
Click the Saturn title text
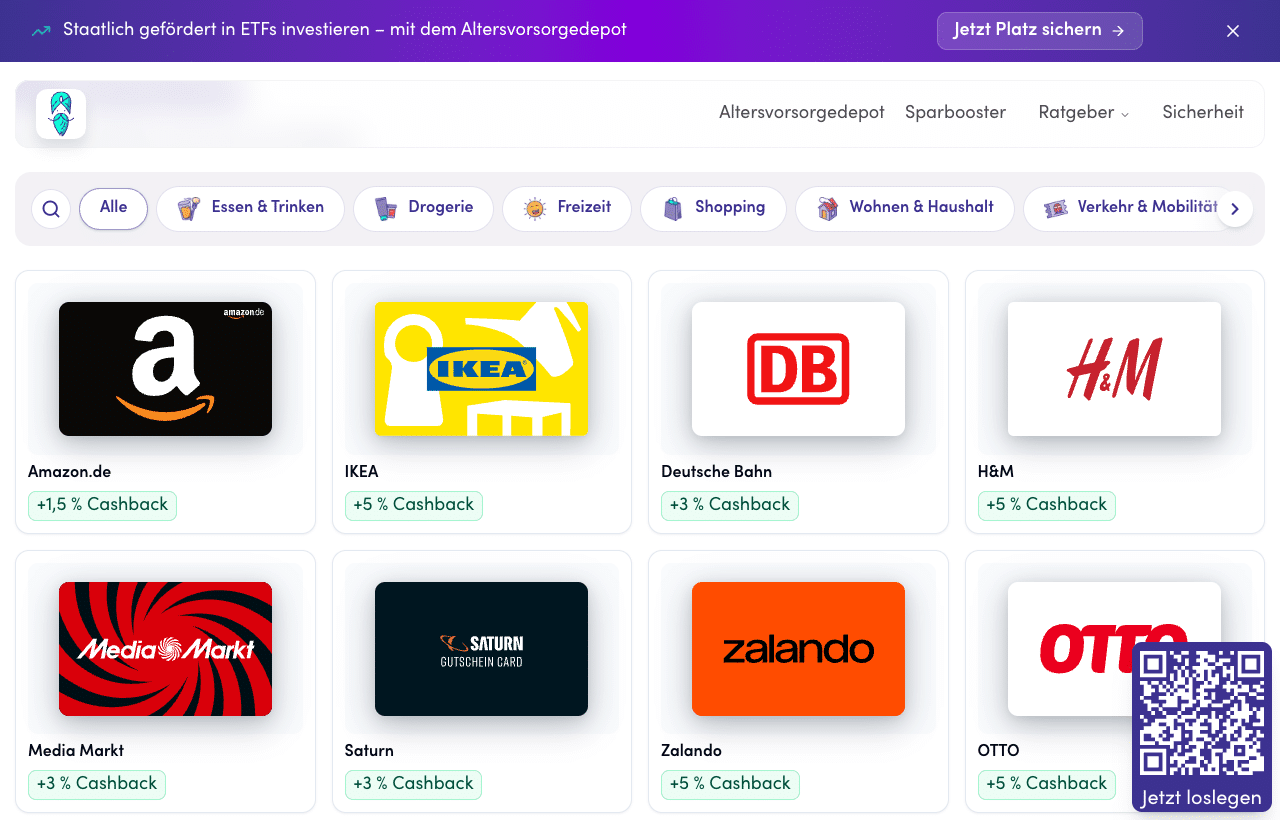(x=369, y=751)
